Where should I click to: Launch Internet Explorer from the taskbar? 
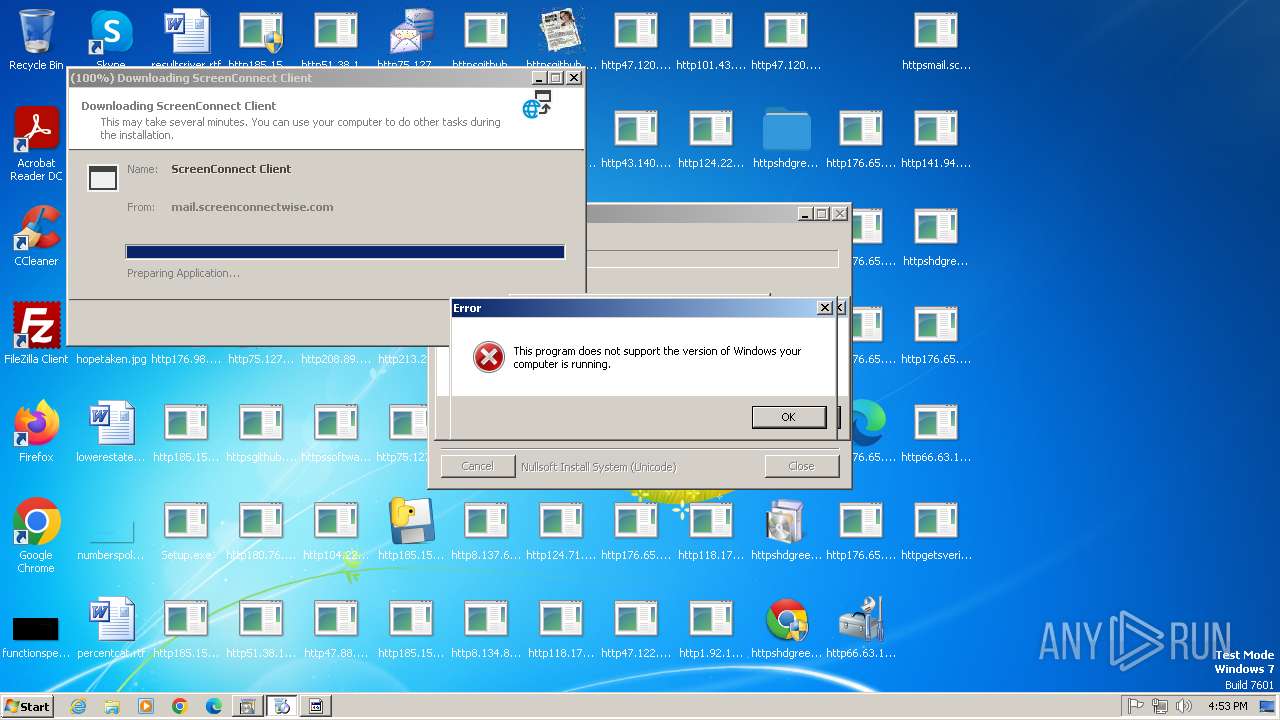(x=78, y=706)
